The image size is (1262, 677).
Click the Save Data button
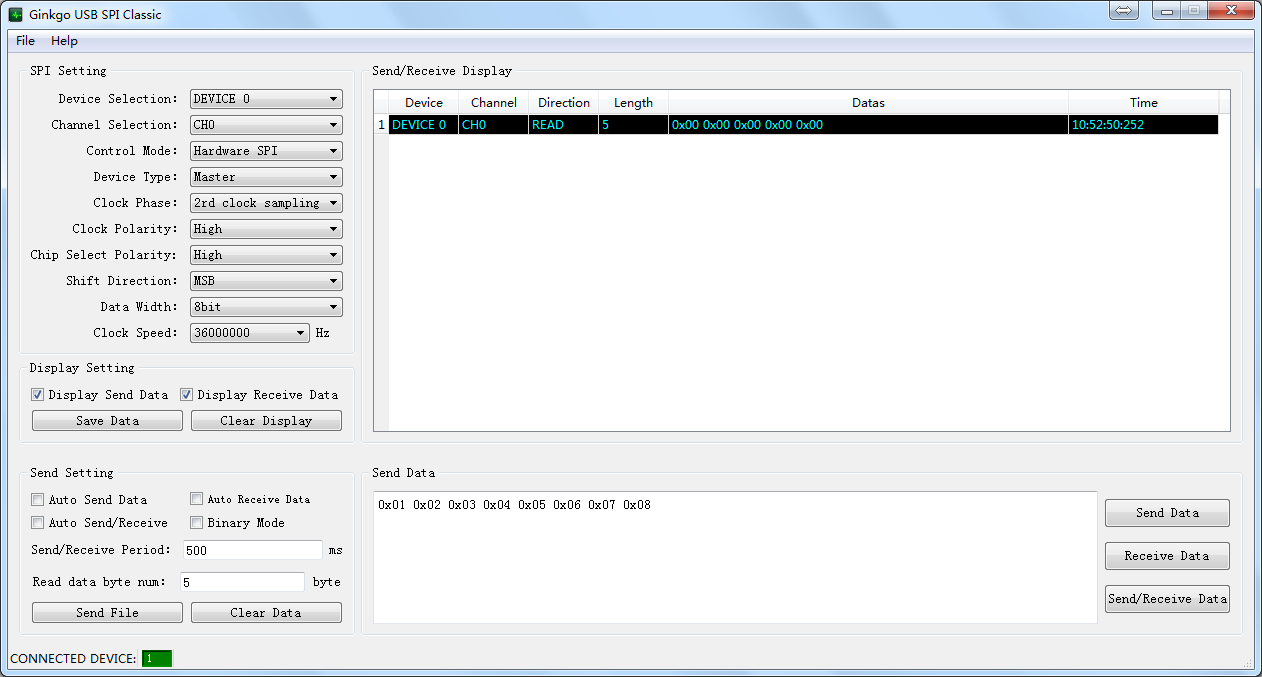click(x=107, y=421)
